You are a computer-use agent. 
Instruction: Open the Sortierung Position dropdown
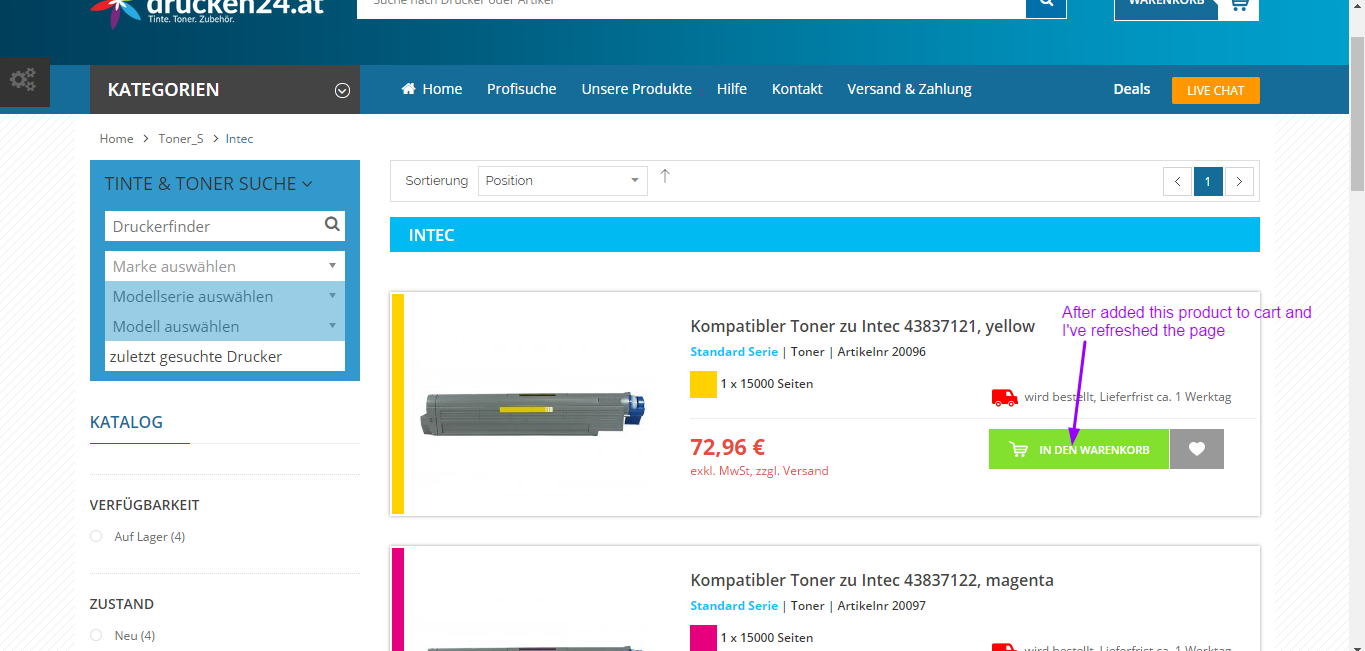click(563, 181)
